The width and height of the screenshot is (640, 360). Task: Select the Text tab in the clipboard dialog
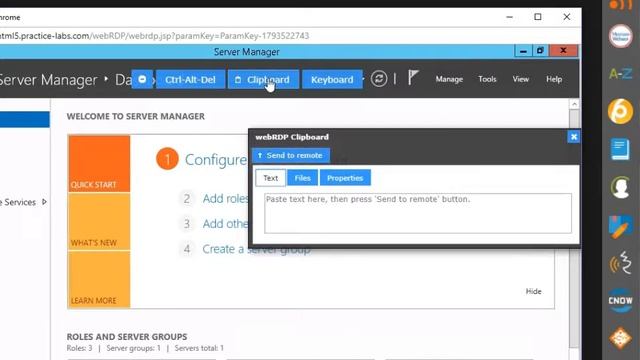point(271,178)
